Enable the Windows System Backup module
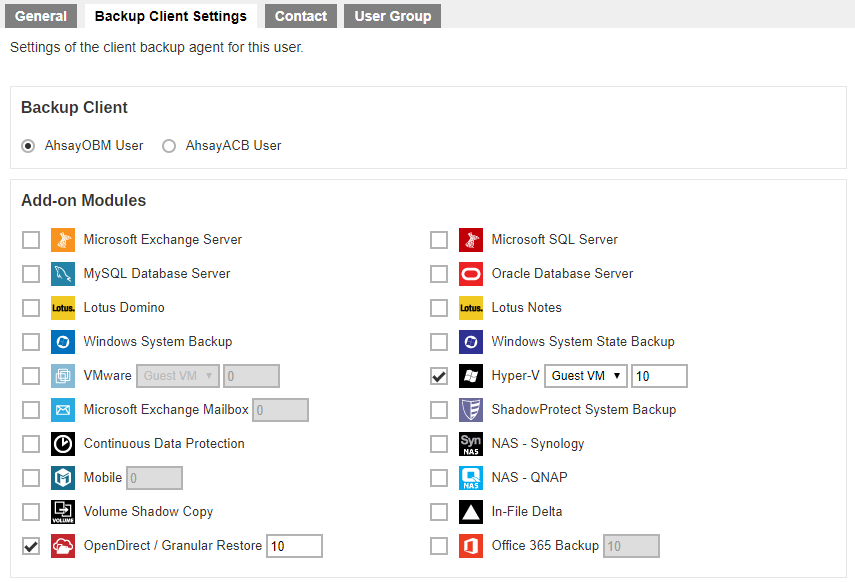The width and height of the screenshot is (855, 582). click(x=31, y=341)
